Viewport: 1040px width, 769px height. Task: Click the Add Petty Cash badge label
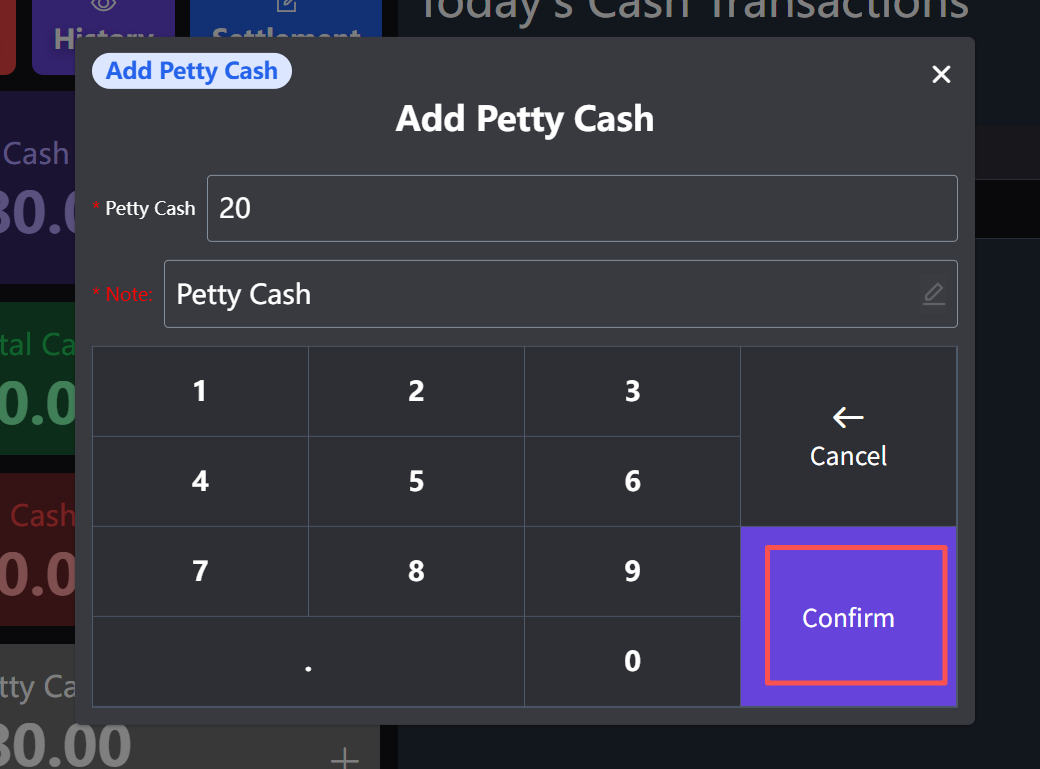click(x=191, y=71)
